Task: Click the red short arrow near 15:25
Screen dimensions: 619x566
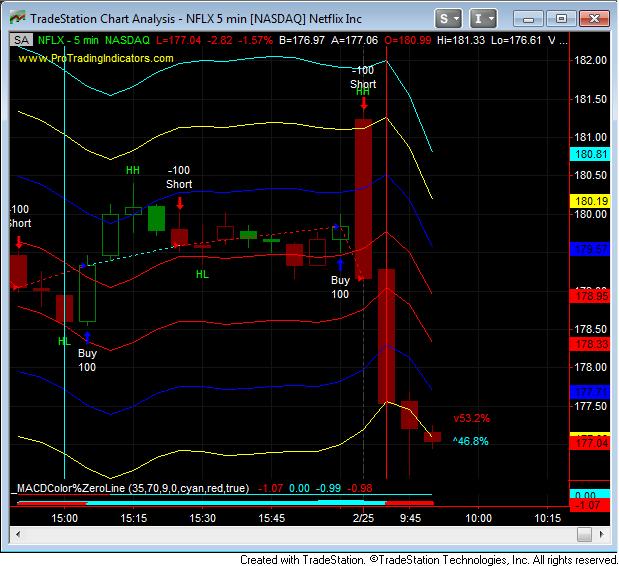Action: (180, 203)
